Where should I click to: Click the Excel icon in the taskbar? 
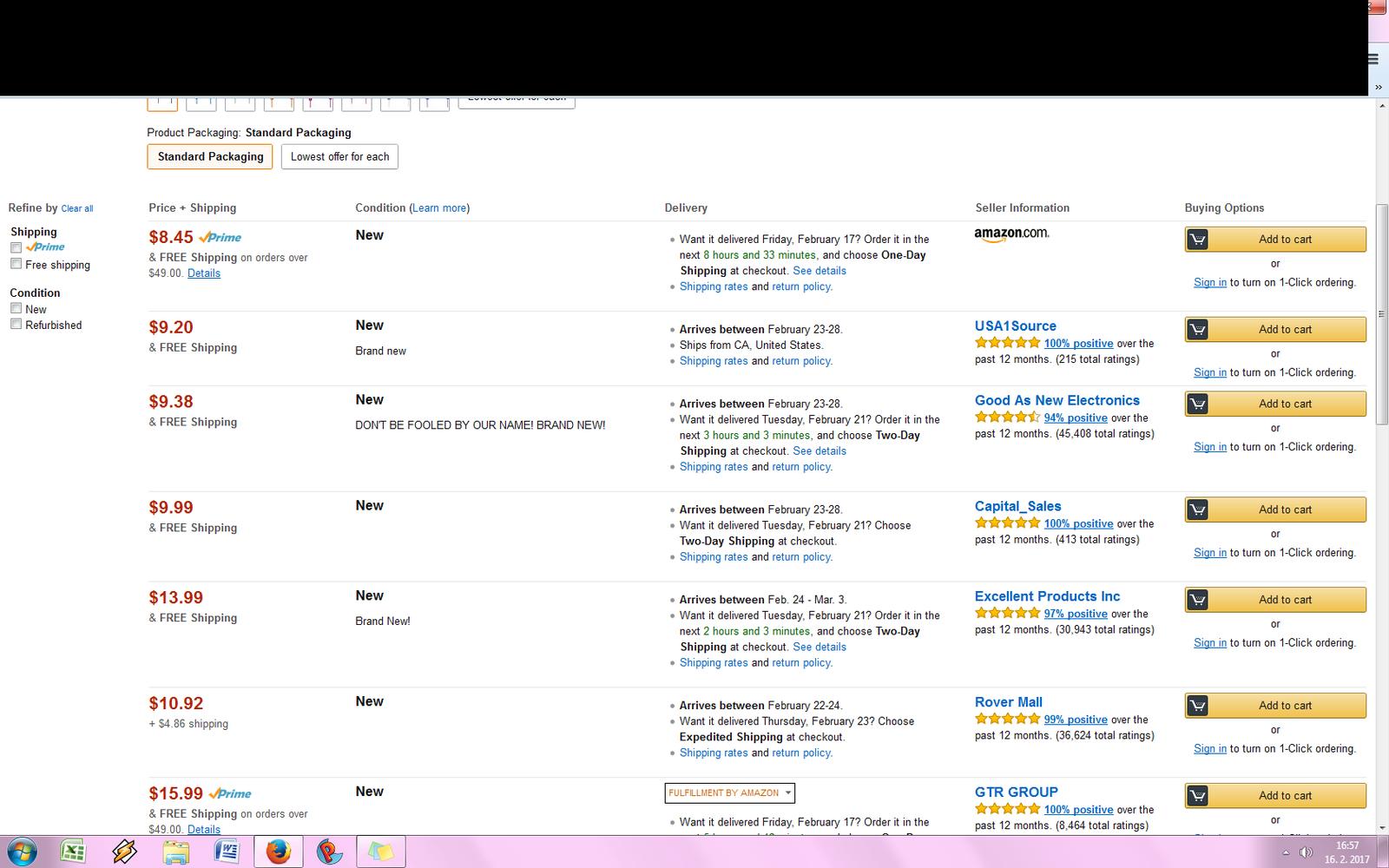[x=73, y=852]
